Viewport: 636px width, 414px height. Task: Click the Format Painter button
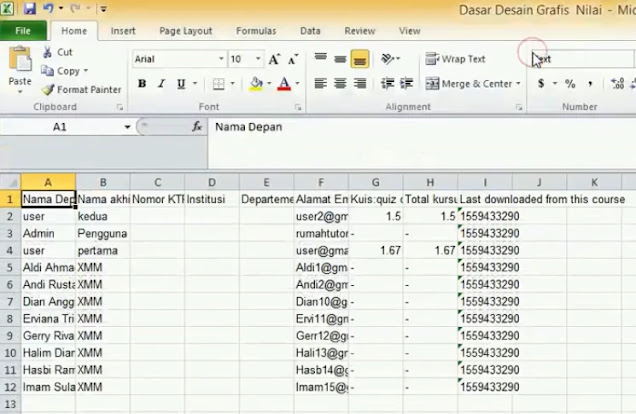pos(81,90)
